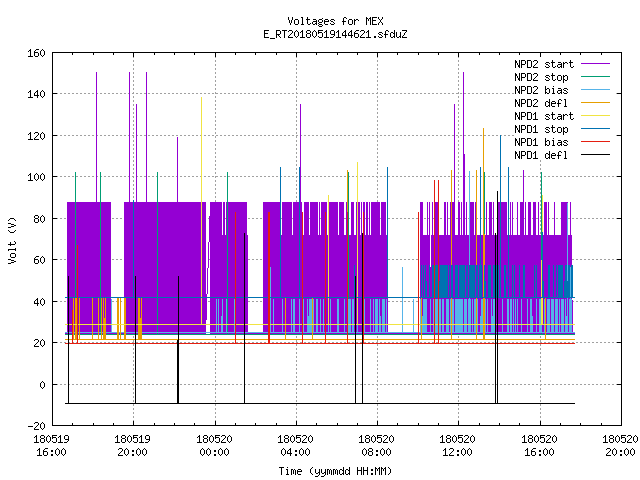The width and height of the screenshot is (640, 480).
Task: Click the NPD1 stop legend label
Action: 541,129
